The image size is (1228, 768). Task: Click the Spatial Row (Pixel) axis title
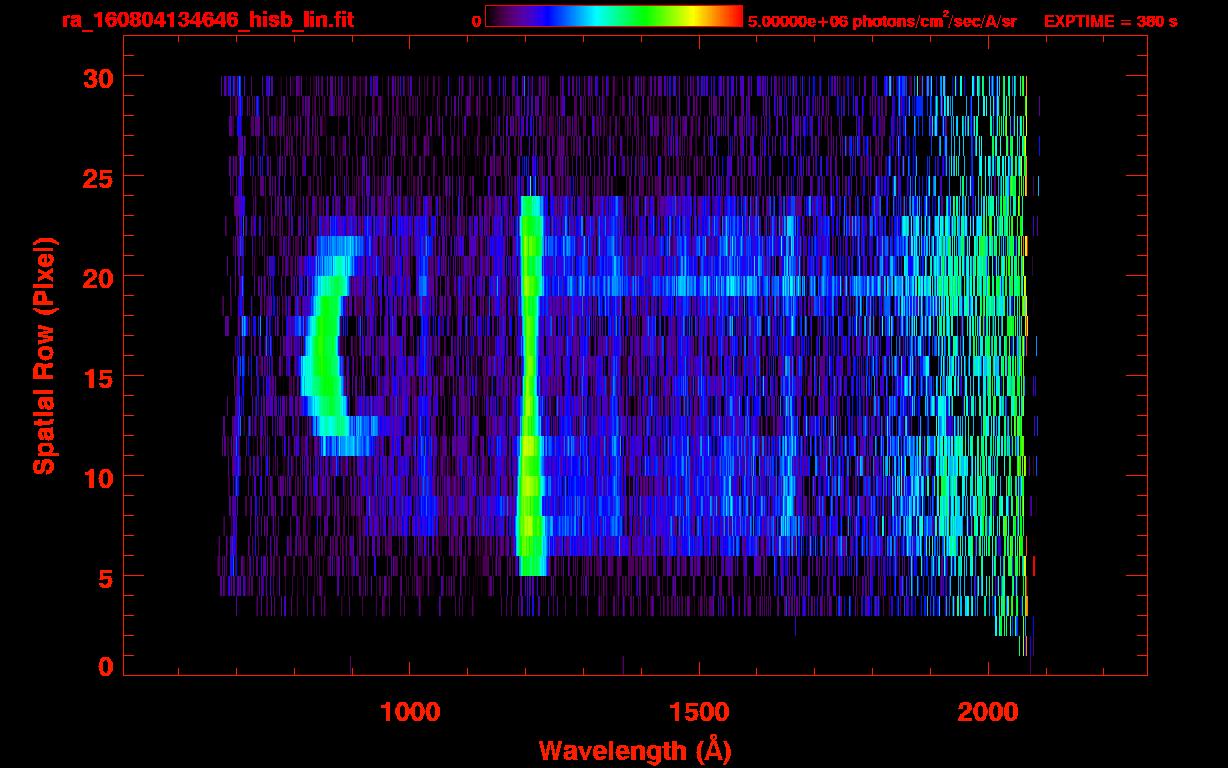[x=44, y=355]
